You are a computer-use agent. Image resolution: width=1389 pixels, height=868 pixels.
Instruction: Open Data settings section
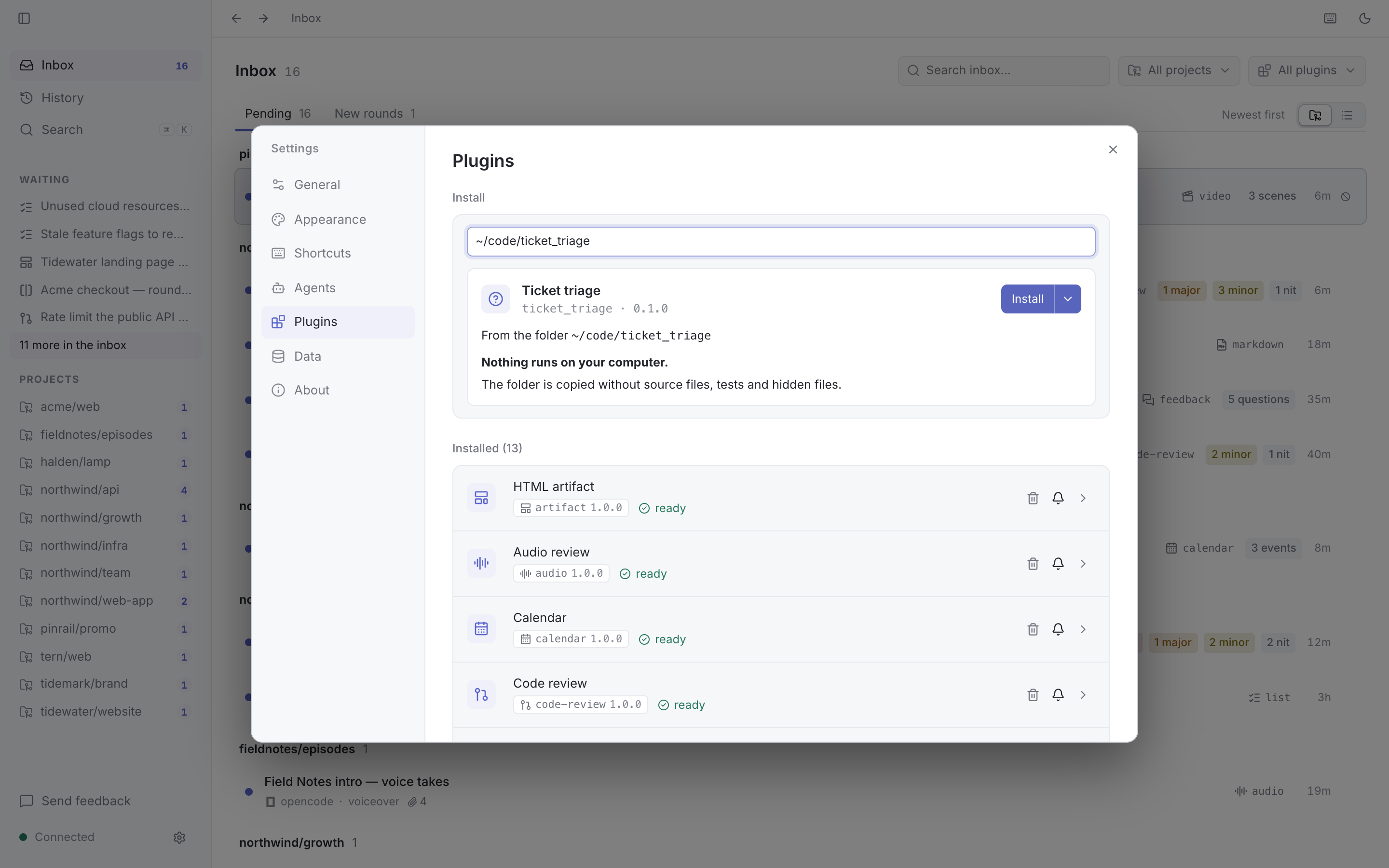(338, 356)
